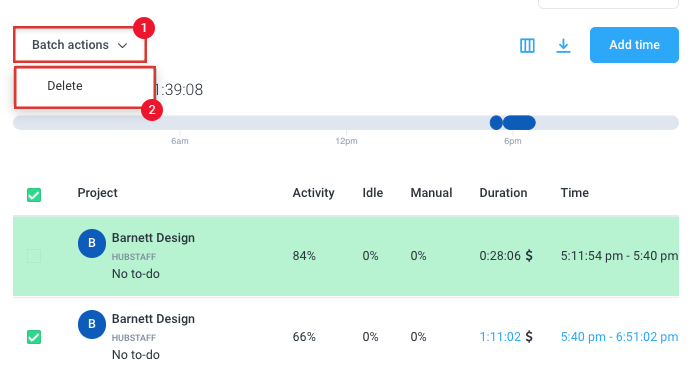Open the 5:40 pm - 6:51:02 pm time link
Image resolution: width=700 pixels, height=388 pixels.
pyautogui.click(x=619, y=337)
